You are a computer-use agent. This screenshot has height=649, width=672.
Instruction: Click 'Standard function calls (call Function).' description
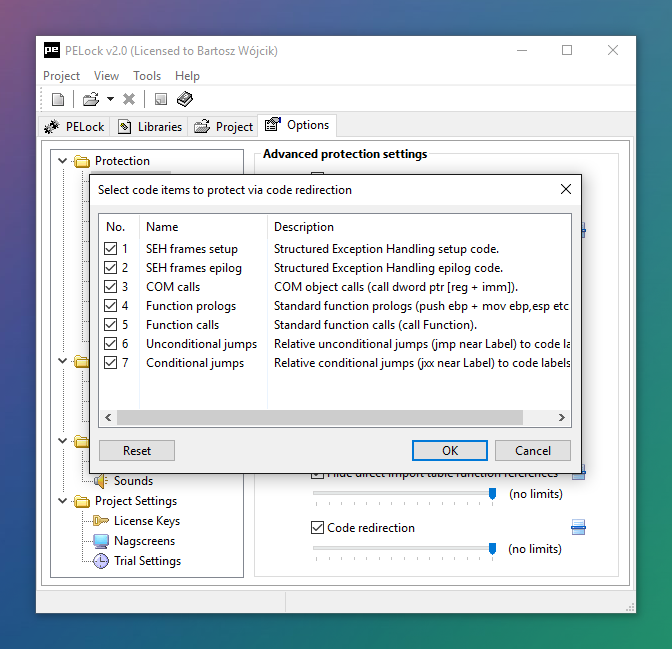375,324
